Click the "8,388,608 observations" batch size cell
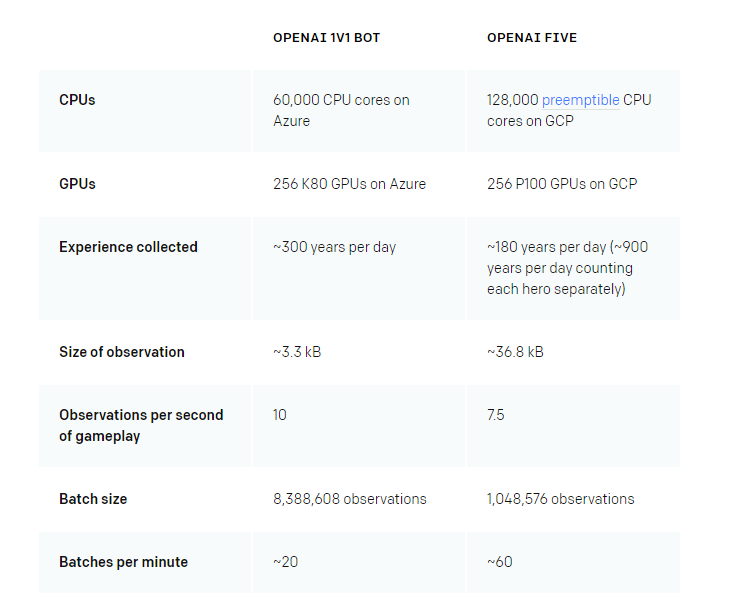The height and width of the screenshot is (615, 752). click(x=349, y=499)
